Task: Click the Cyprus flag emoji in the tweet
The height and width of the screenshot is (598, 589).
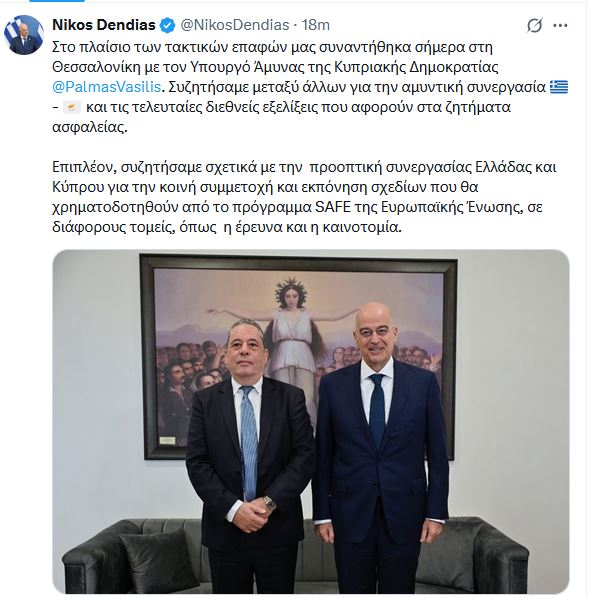Action: (72, 108)
